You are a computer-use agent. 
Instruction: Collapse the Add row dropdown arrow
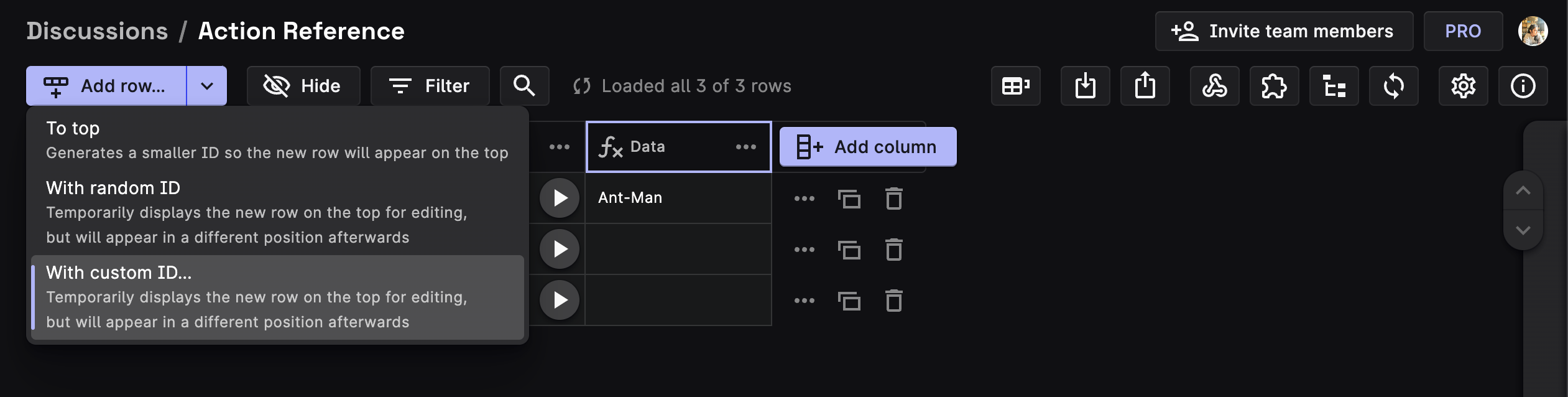[x=207, y=86]
